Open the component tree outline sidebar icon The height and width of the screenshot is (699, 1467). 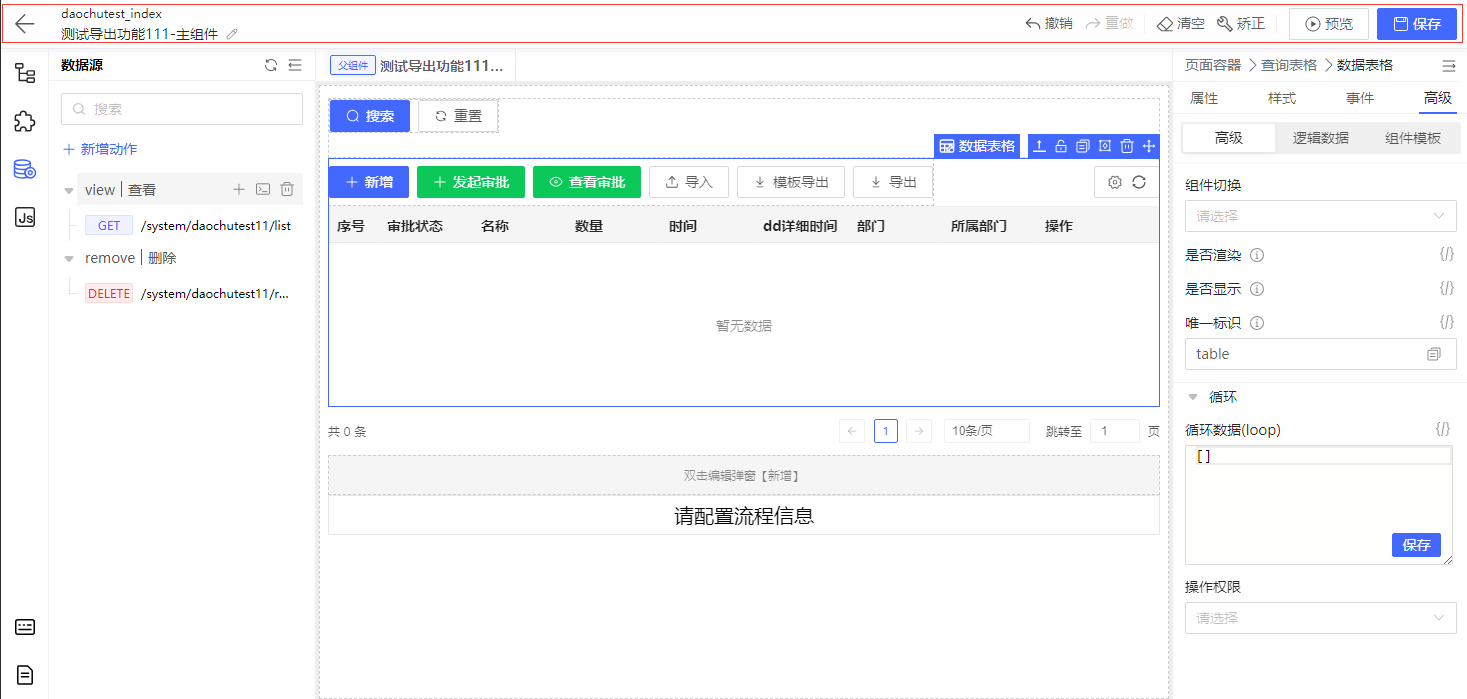tap(25, 72)
